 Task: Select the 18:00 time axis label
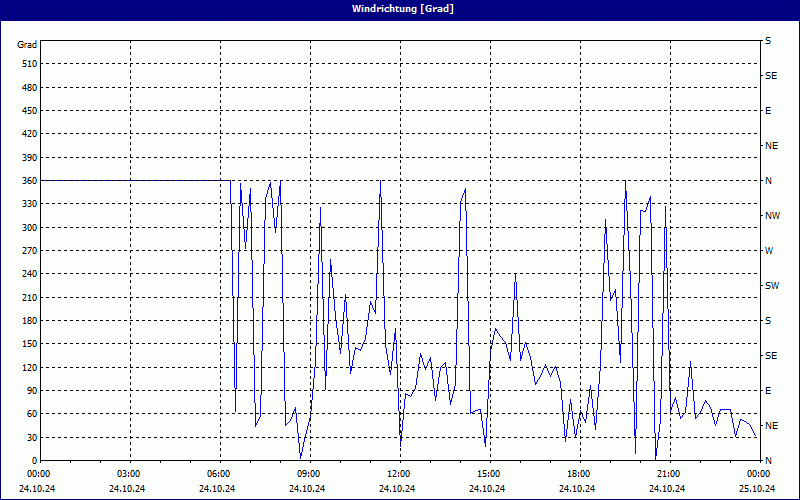[578, 473]
